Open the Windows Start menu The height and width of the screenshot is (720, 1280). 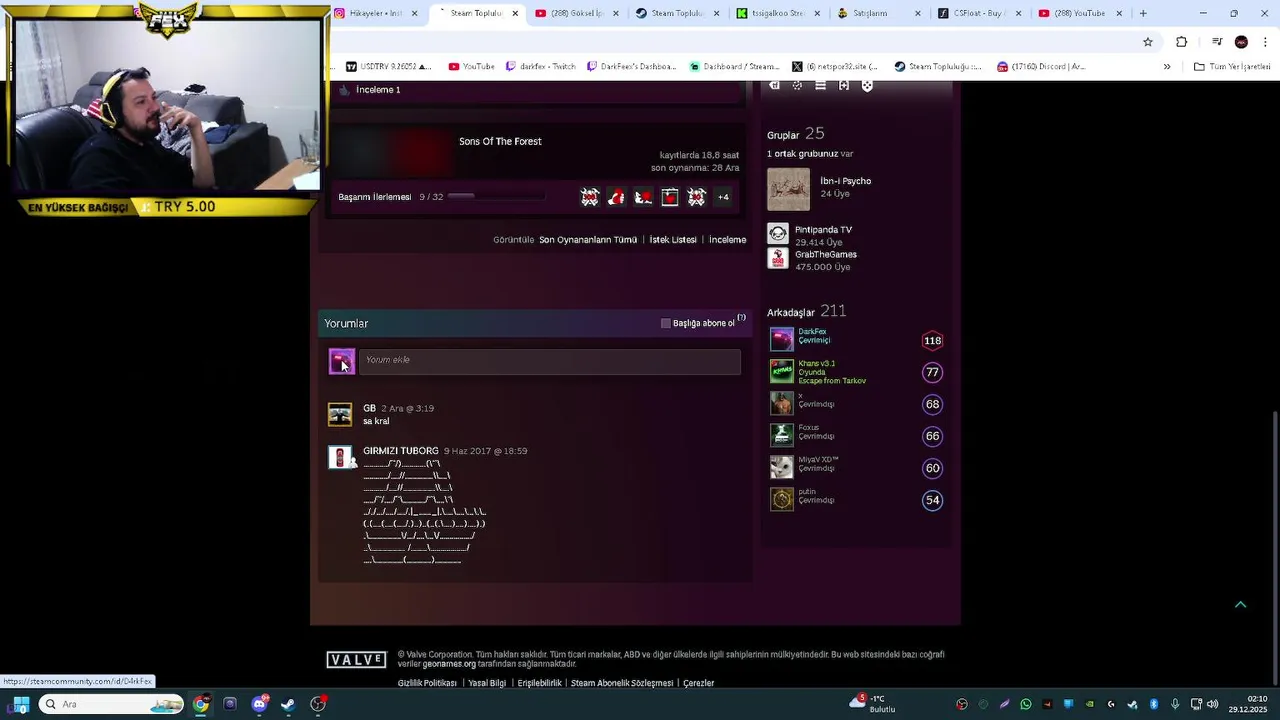point(20,704)
